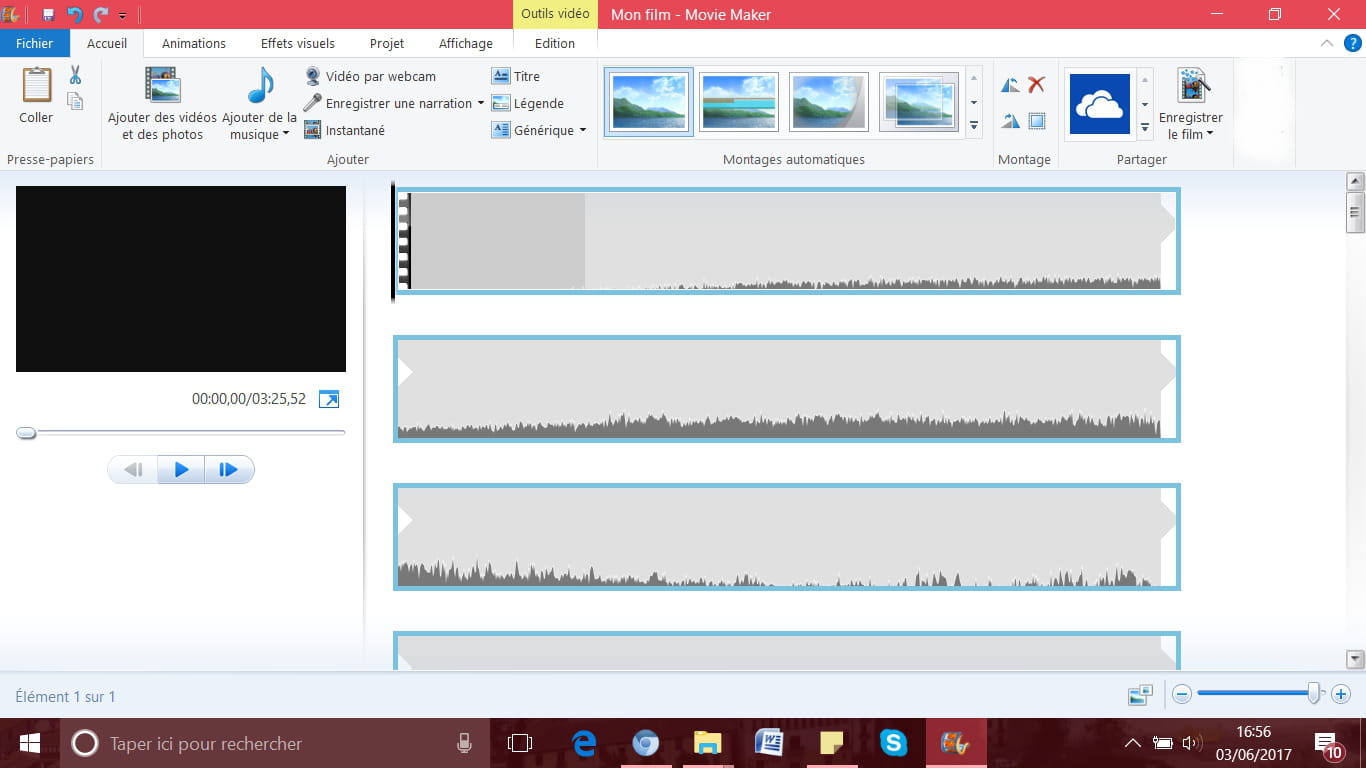Toggle thumbnail size view in status bar
The image size is (1366, 768).
click(1139, 695)
